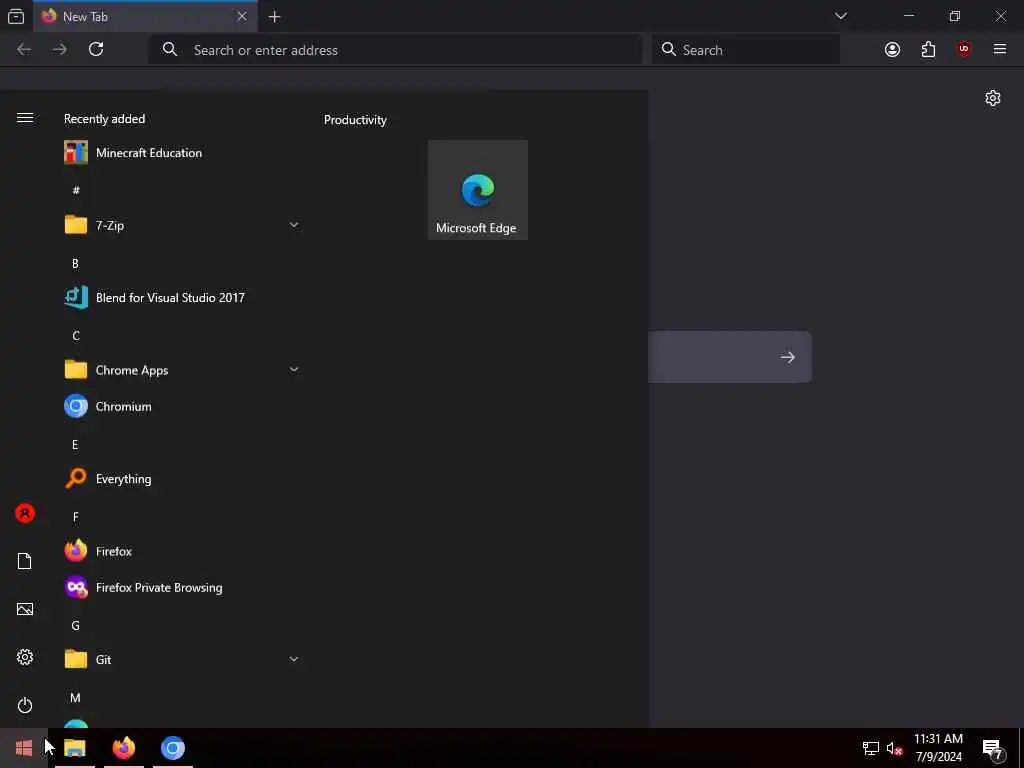
Task: Personalize new tab with gear icon
Action: pyautogui.click(x=993, y=98)
